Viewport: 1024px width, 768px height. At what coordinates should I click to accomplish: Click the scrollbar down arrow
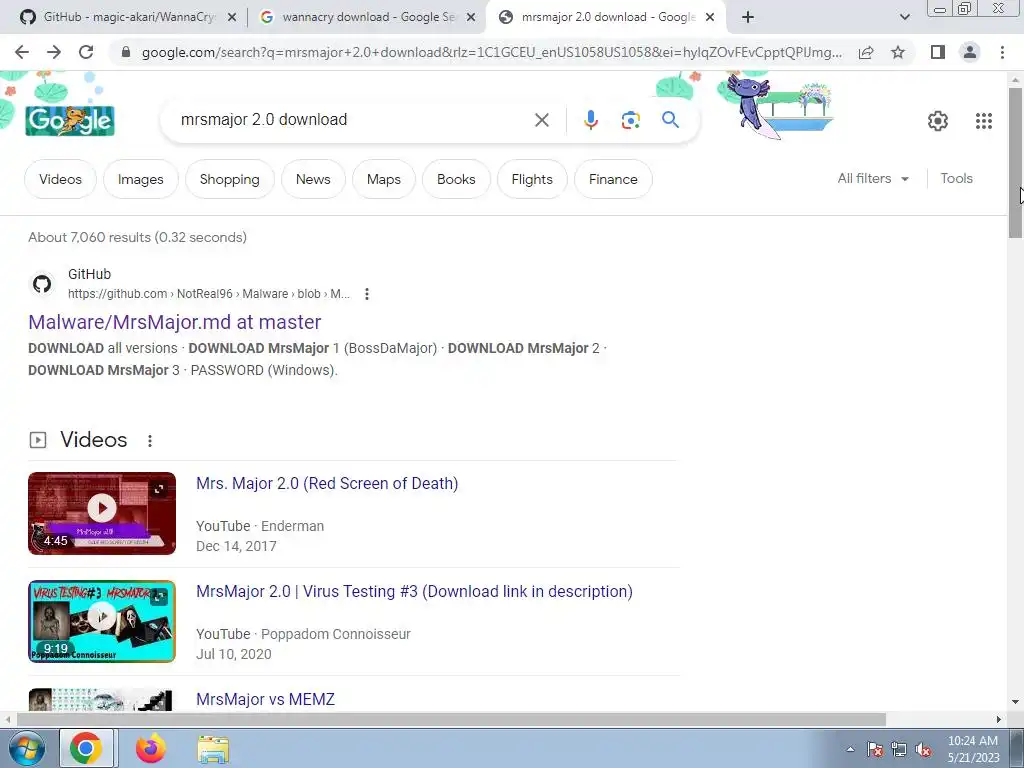coord(1015,702)
